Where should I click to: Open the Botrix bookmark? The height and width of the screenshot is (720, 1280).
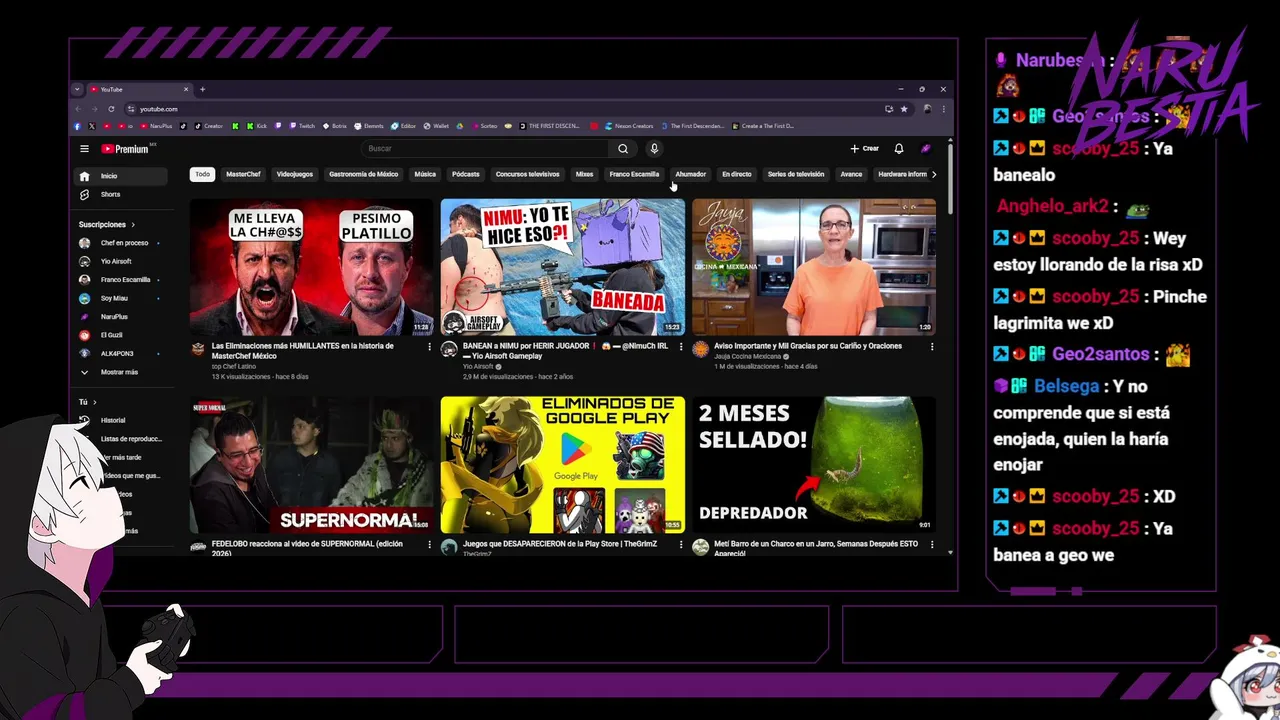(334, 126)
